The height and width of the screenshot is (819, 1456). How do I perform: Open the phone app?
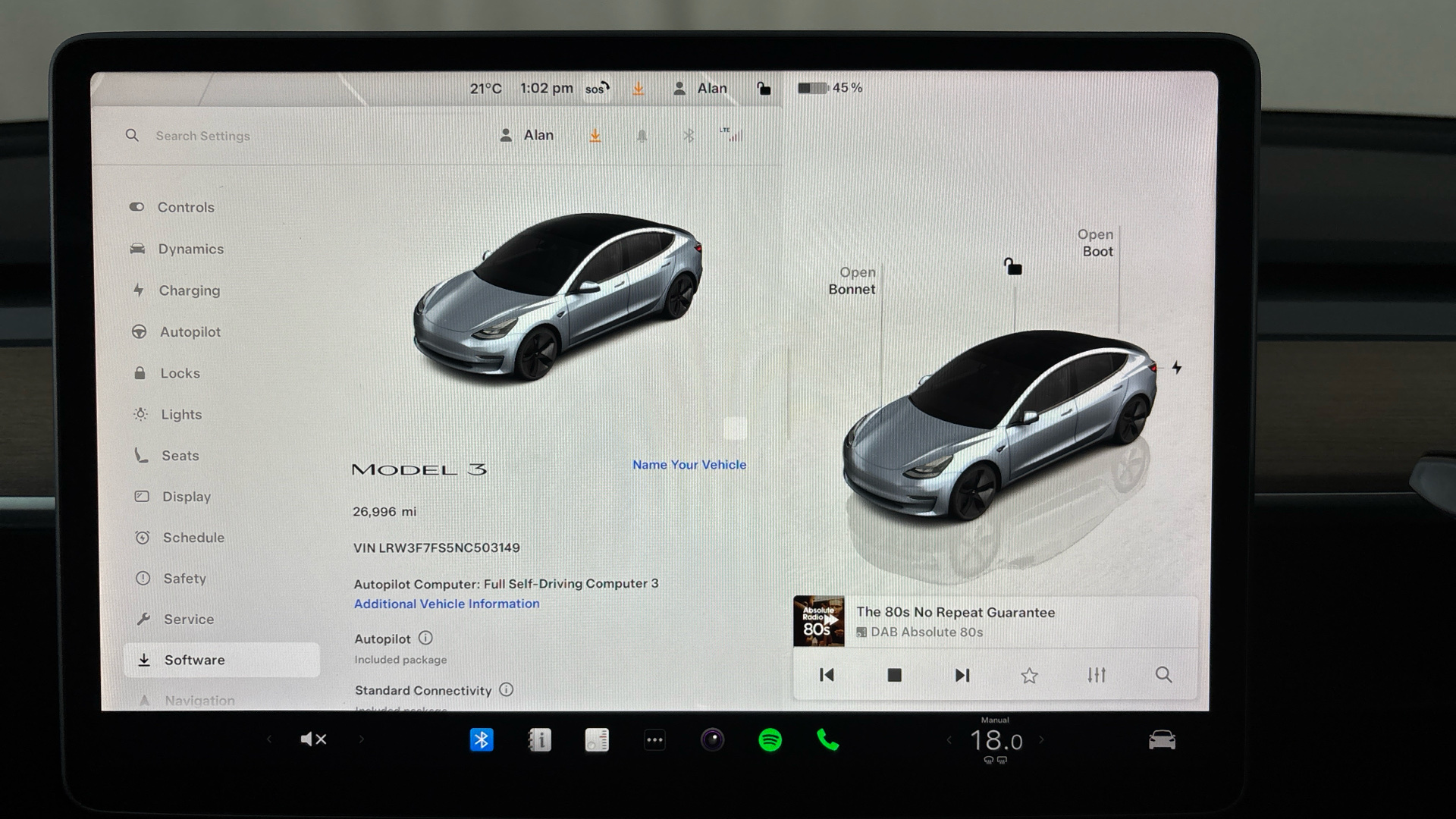[x=828, y=739]
